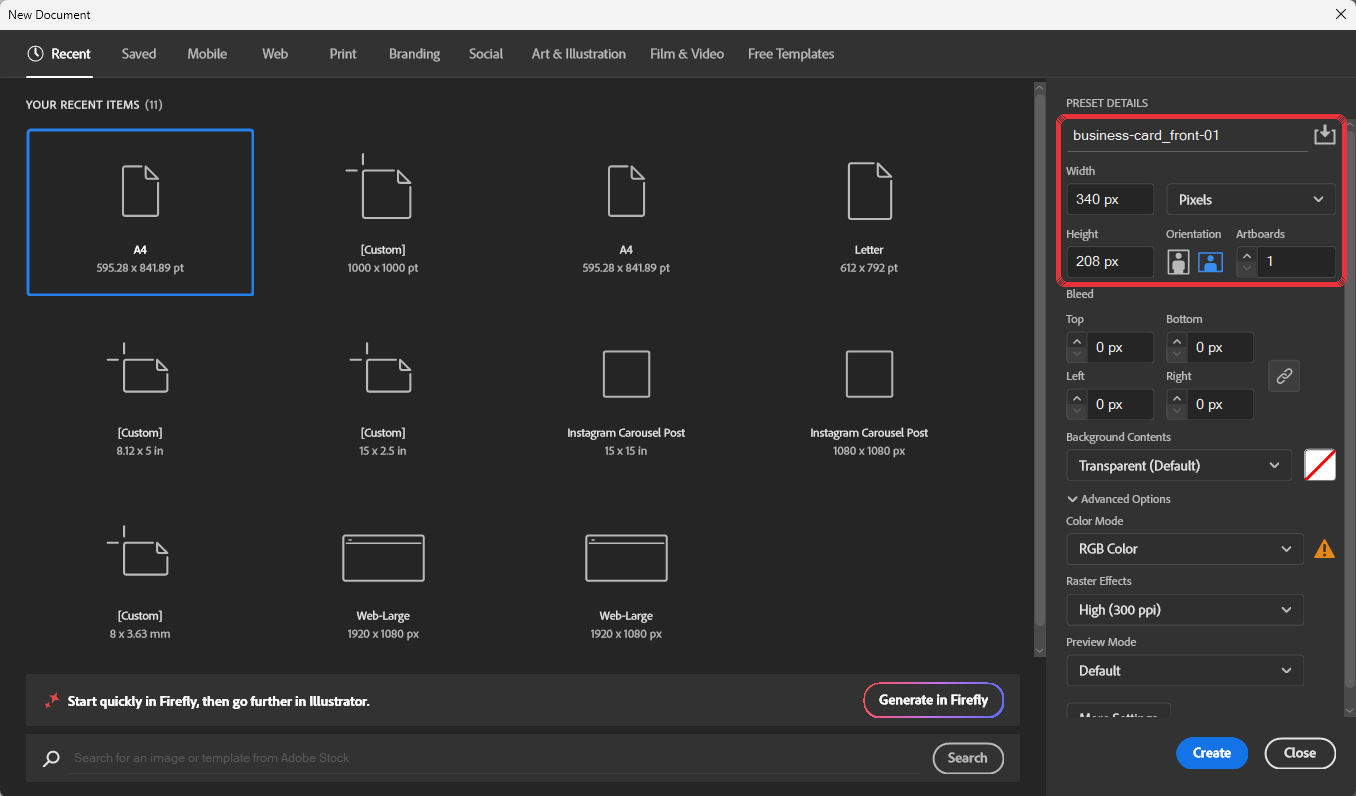Open the Free Templates tab
This screenshot has height=796, width=1356.
(x=791, y=54)
